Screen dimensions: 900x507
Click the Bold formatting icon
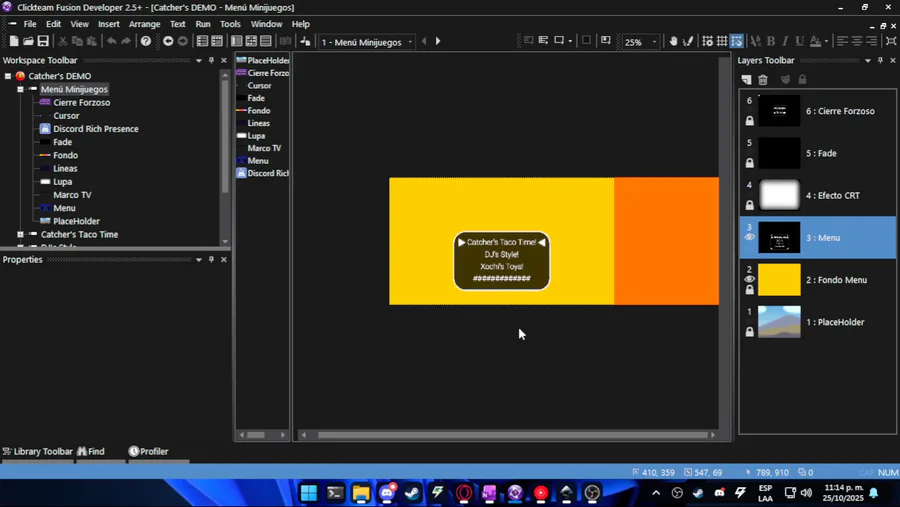point(771,41)
